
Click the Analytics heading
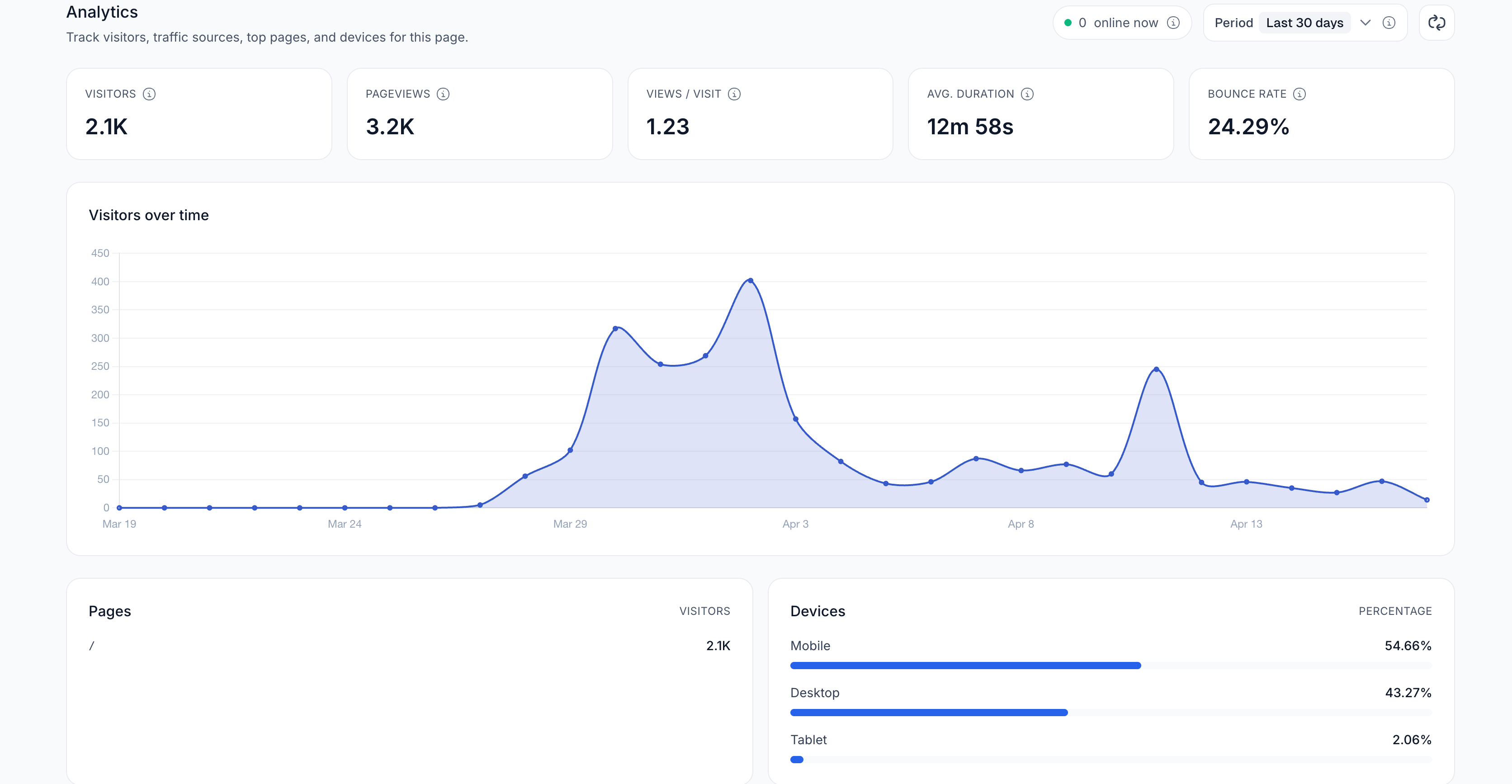102,12
